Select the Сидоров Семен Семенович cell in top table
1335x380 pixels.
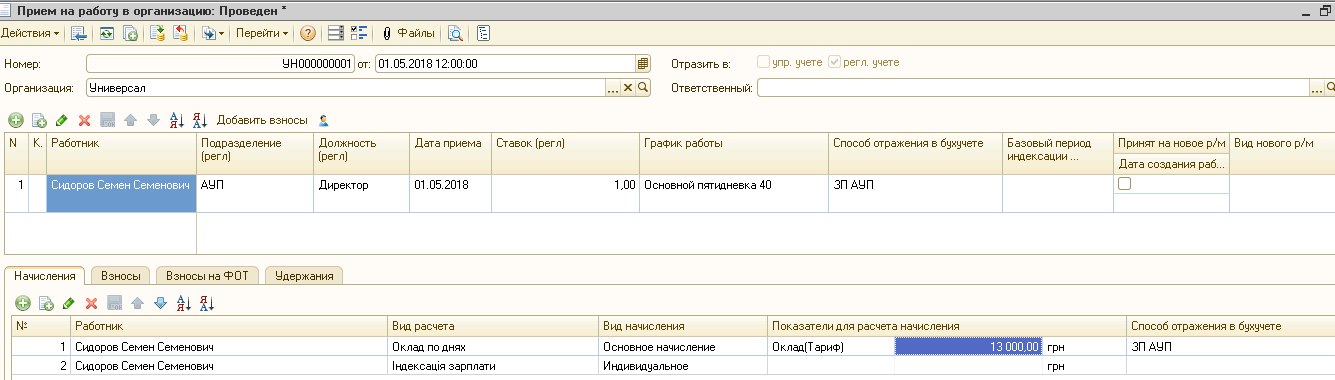(121, 194)
